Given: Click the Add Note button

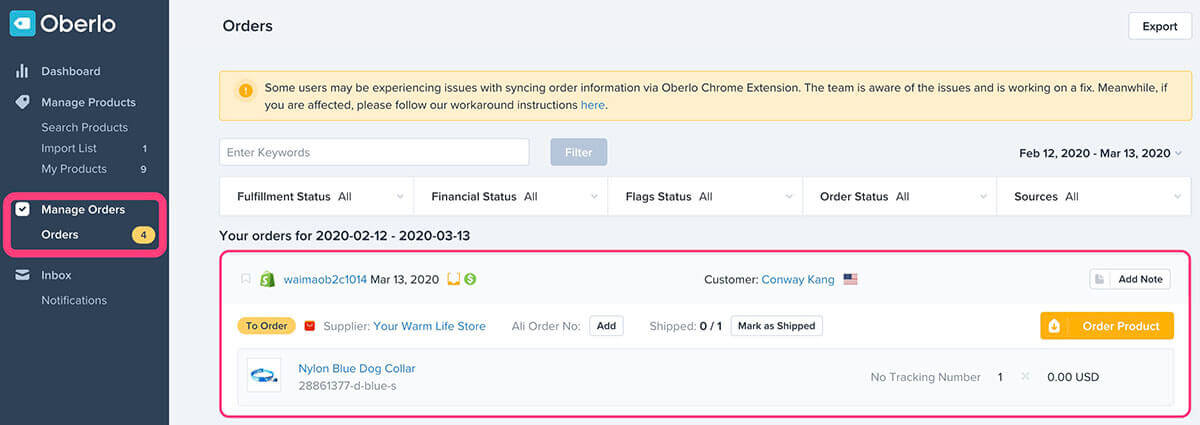Looking at the screenshot, I should click(1129, 279).
